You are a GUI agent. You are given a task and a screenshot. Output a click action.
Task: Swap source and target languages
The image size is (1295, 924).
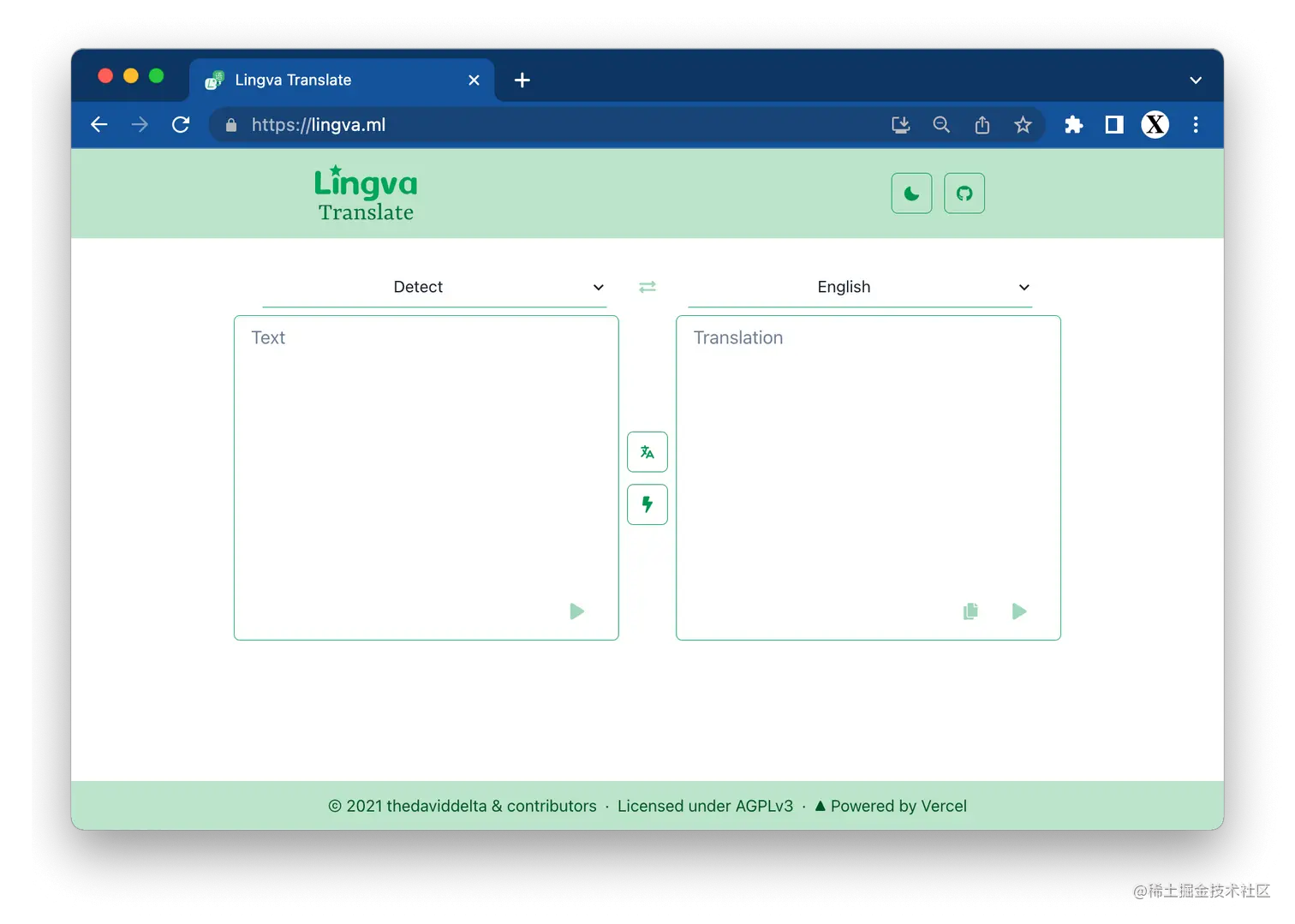click(647, 287)
